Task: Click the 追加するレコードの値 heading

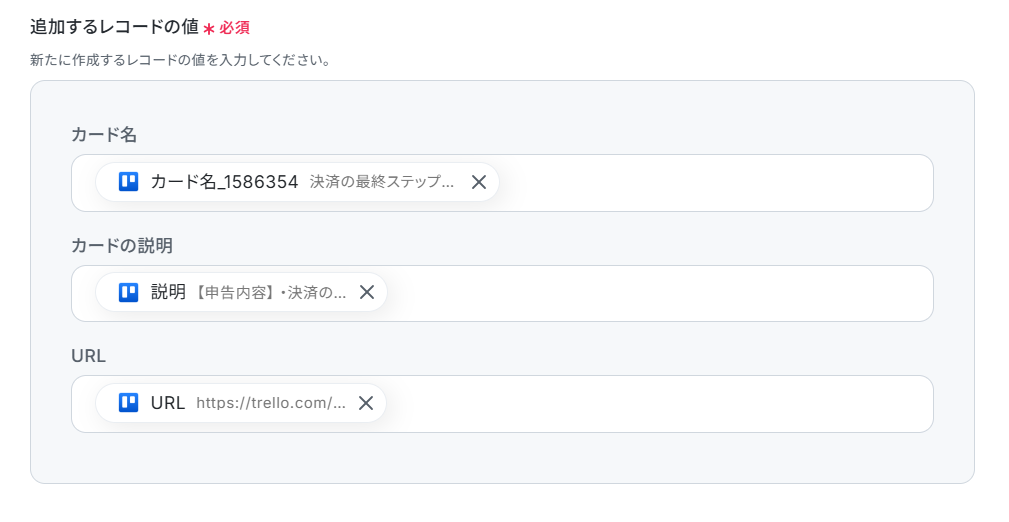Action: point(114,27)
